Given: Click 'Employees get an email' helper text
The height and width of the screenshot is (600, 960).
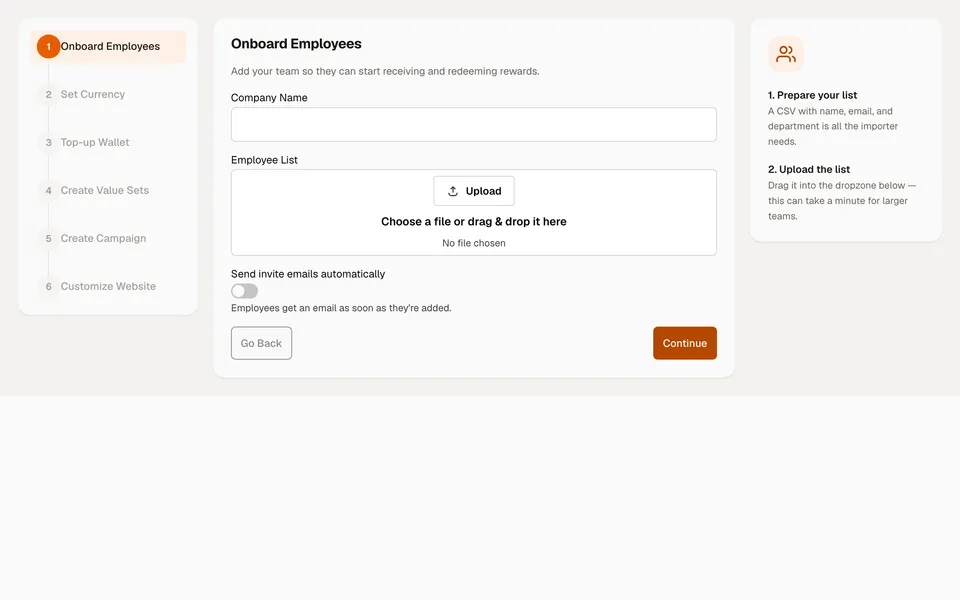Looking at the screenshot, I should (x=341, y=308).
